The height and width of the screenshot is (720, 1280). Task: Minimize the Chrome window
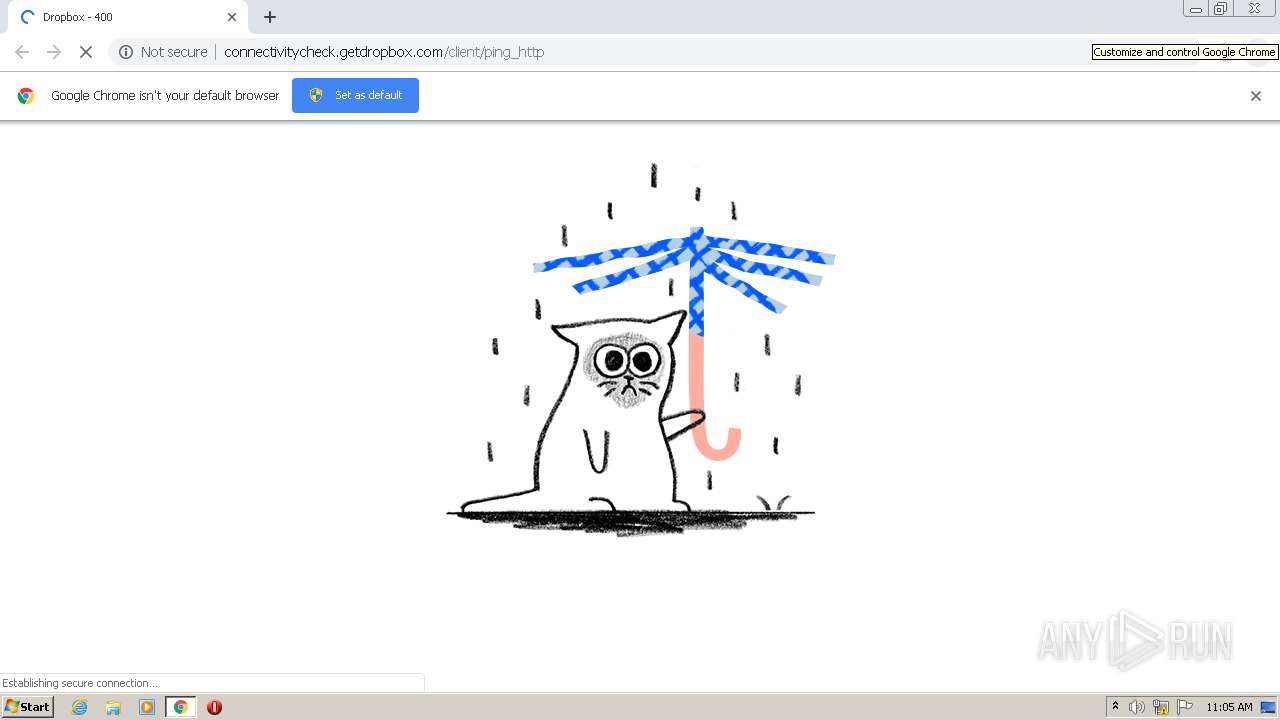[1196, 9]
